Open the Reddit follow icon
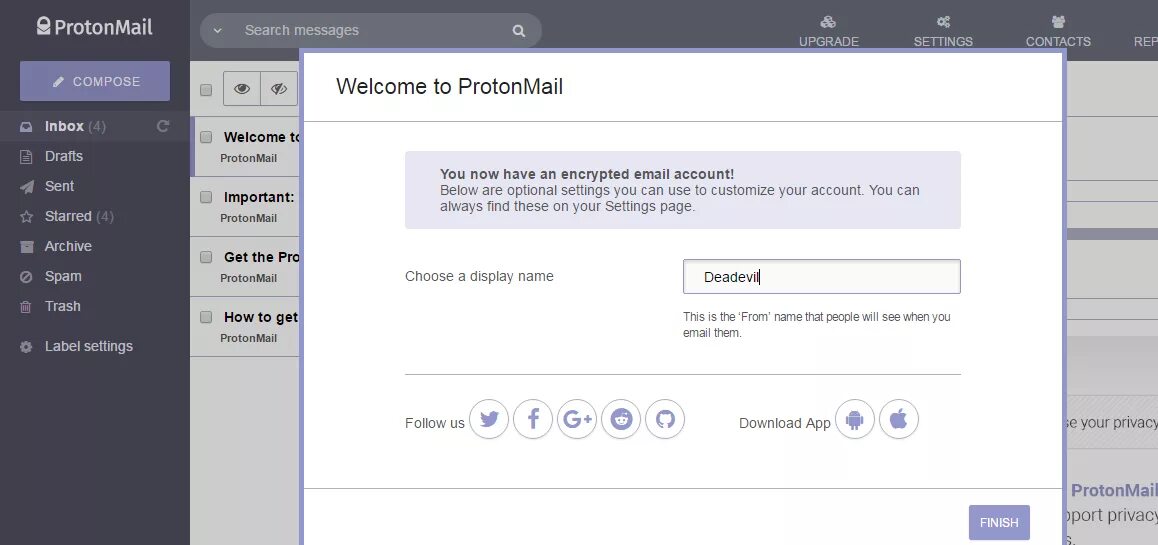Viewport: 1158px width, 545px height. click(621, 419)
